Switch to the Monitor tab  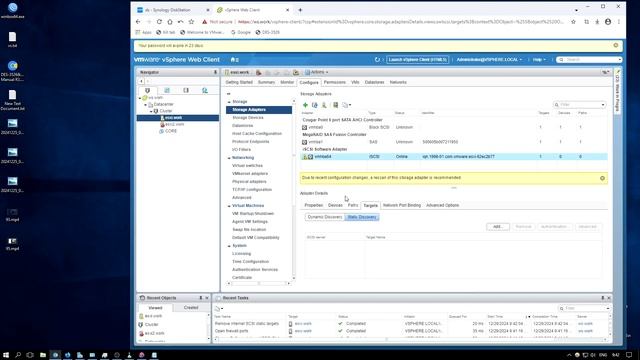(287, 82)
